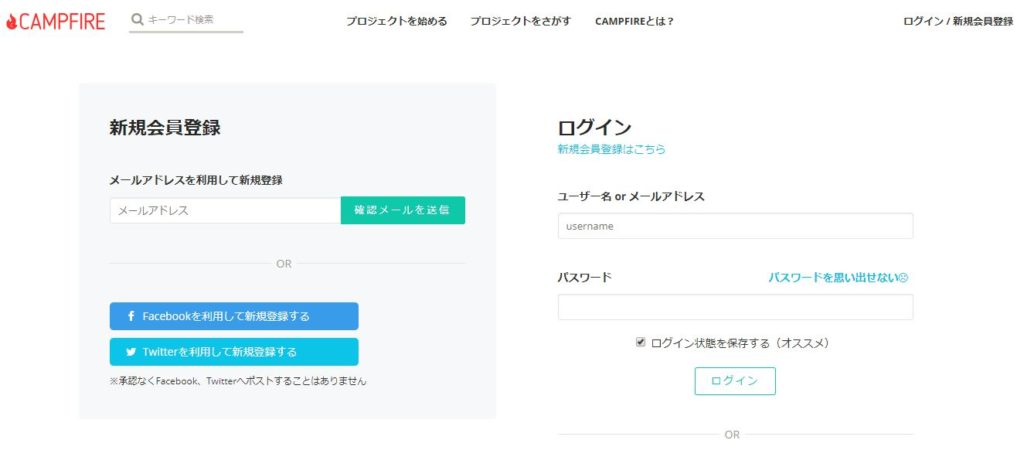Register using the Twitter button
This screenshot has width=1024, height=457.
pos(234,352)
